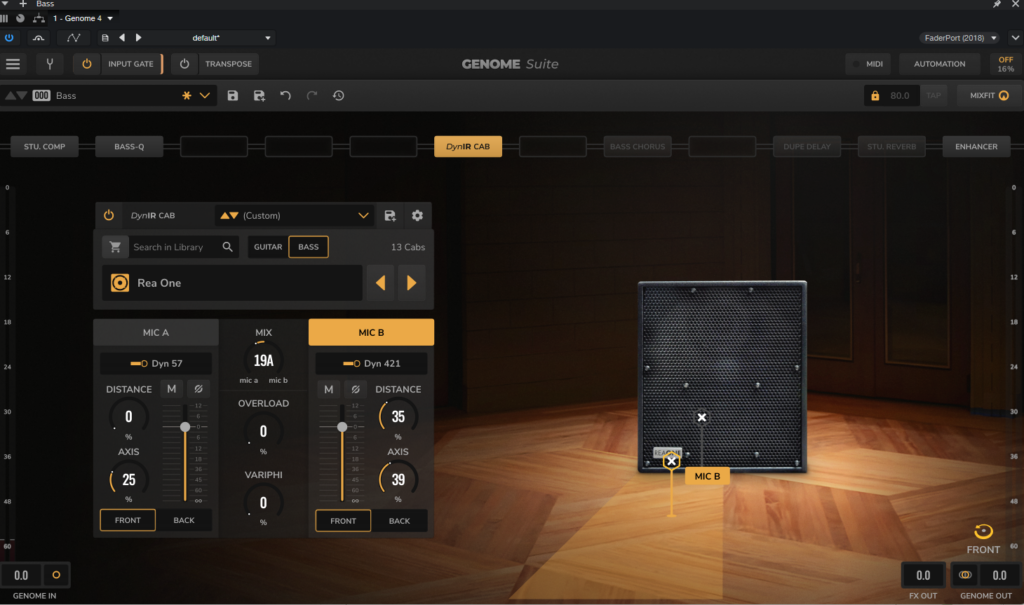Image resolution: width=1024 pixels, height=605 pixels.
Task: Save the Bass preset with disk icon
Action: 232,95
